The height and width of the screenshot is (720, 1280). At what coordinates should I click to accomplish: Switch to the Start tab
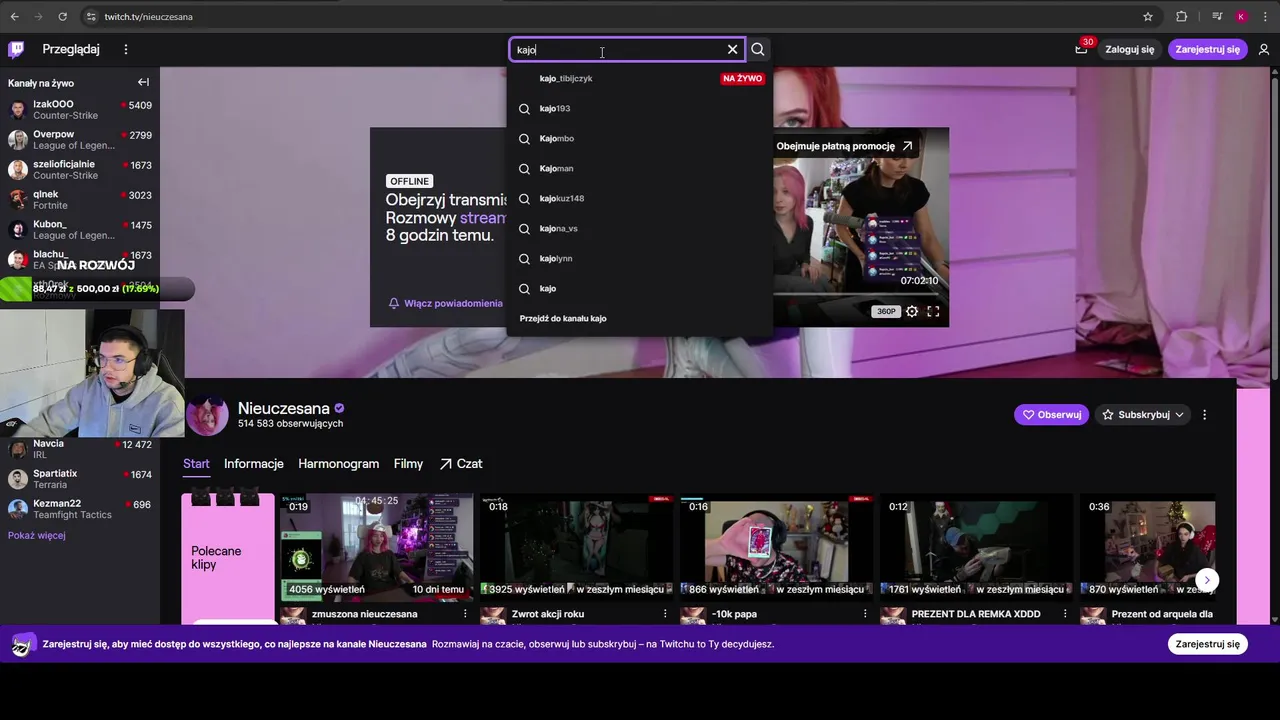pos(196,464)
